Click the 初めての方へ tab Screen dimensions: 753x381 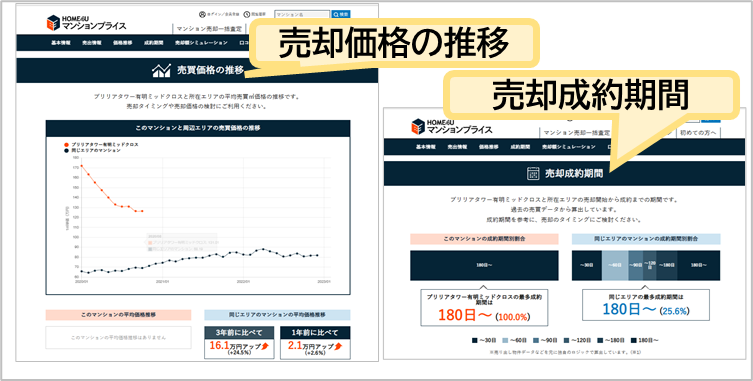pyautogui.click(x=698, y=133)
